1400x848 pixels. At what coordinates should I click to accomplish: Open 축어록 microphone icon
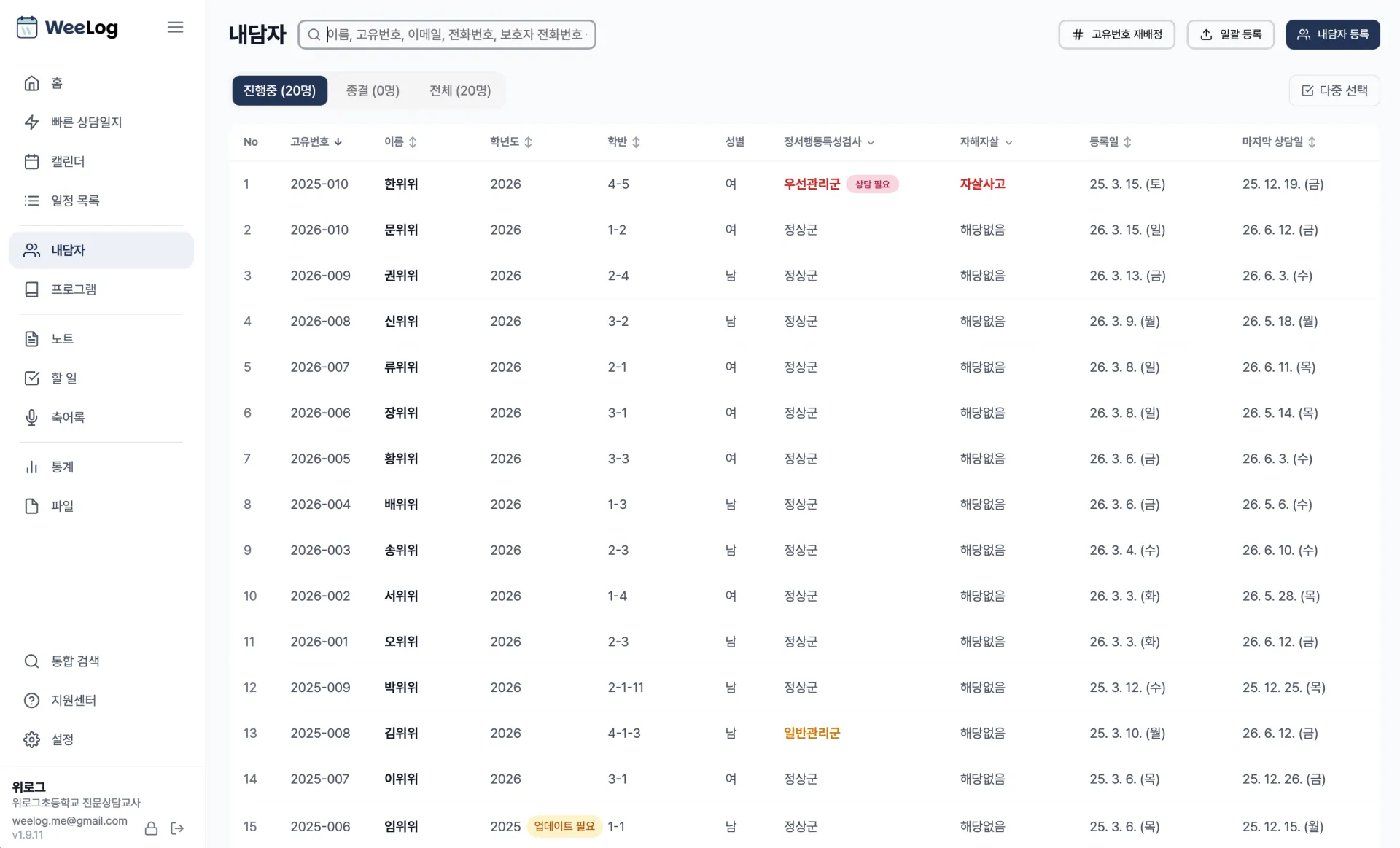click(31, 417)
